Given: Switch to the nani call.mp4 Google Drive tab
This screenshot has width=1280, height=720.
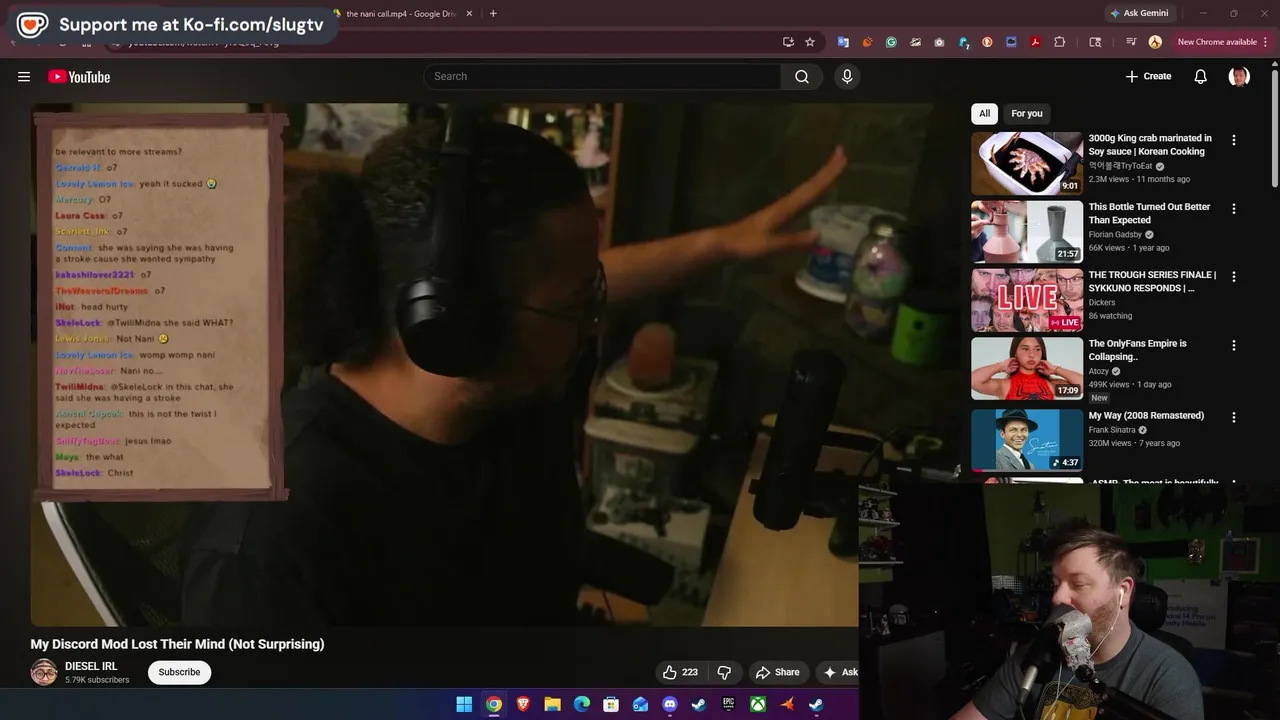Looking at the screenshot, I should click(x=402, y=14).
